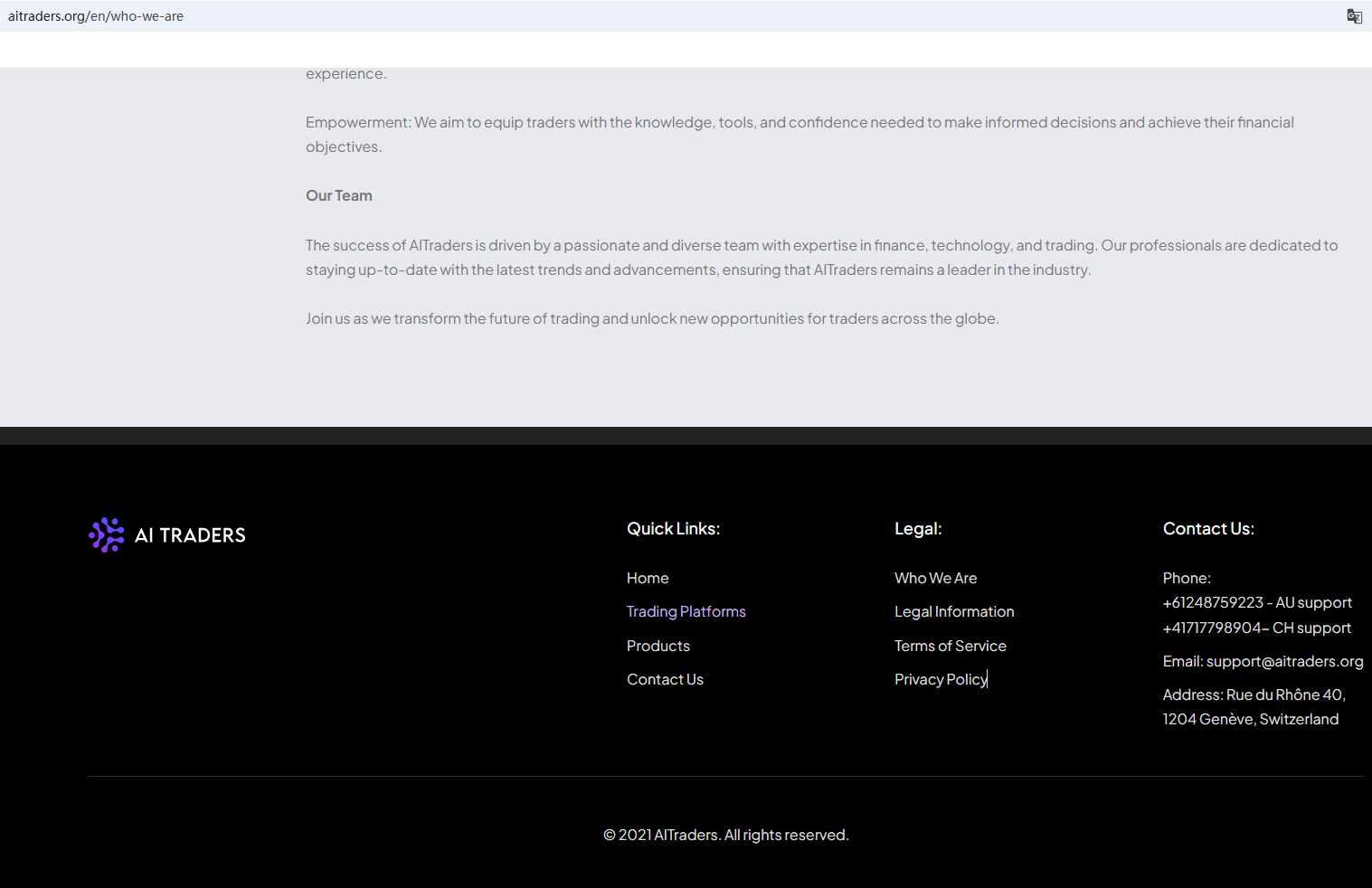Open the Home footer link
The width and height of the screenshot is (1372, 888).
tap(648, 578)
